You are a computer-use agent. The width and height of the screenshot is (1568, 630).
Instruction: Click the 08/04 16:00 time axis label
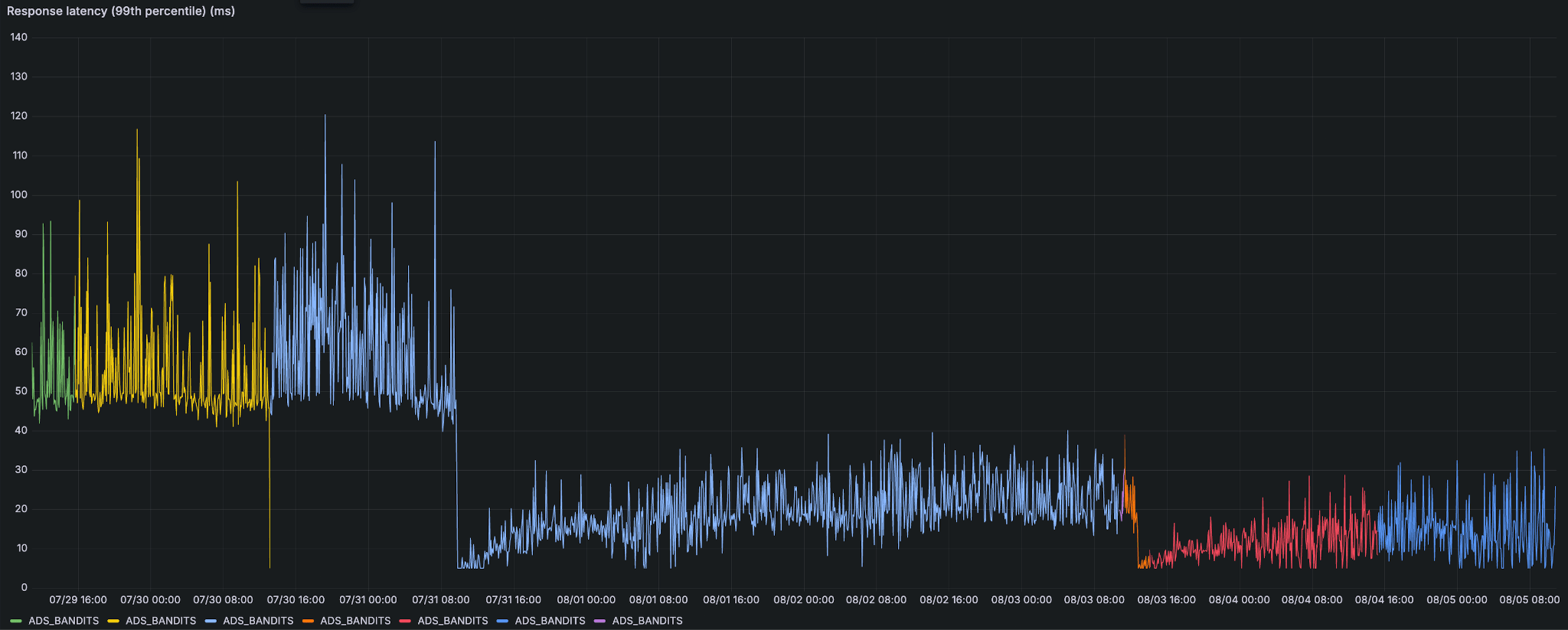(x=1384, y=600)
